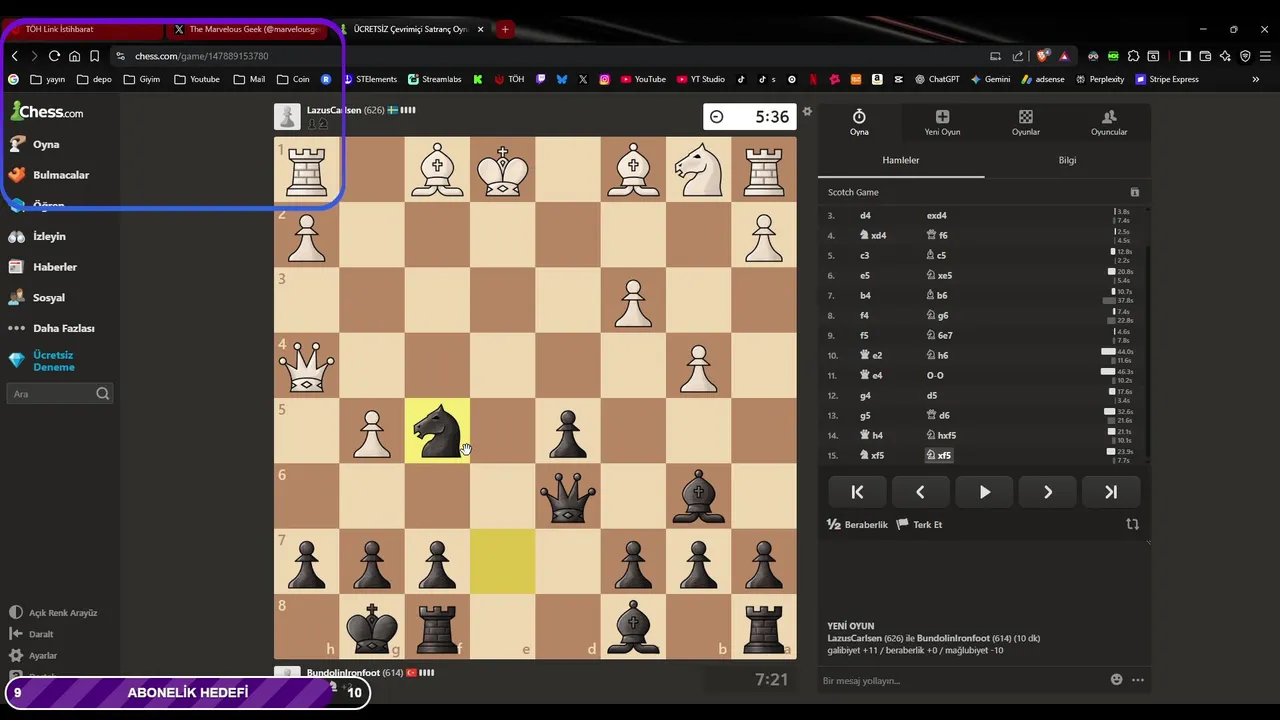The height and width of the screenshot is (720, 1280).
Task: Open the ChatGPT bookmark
Action: pos(937,79)
